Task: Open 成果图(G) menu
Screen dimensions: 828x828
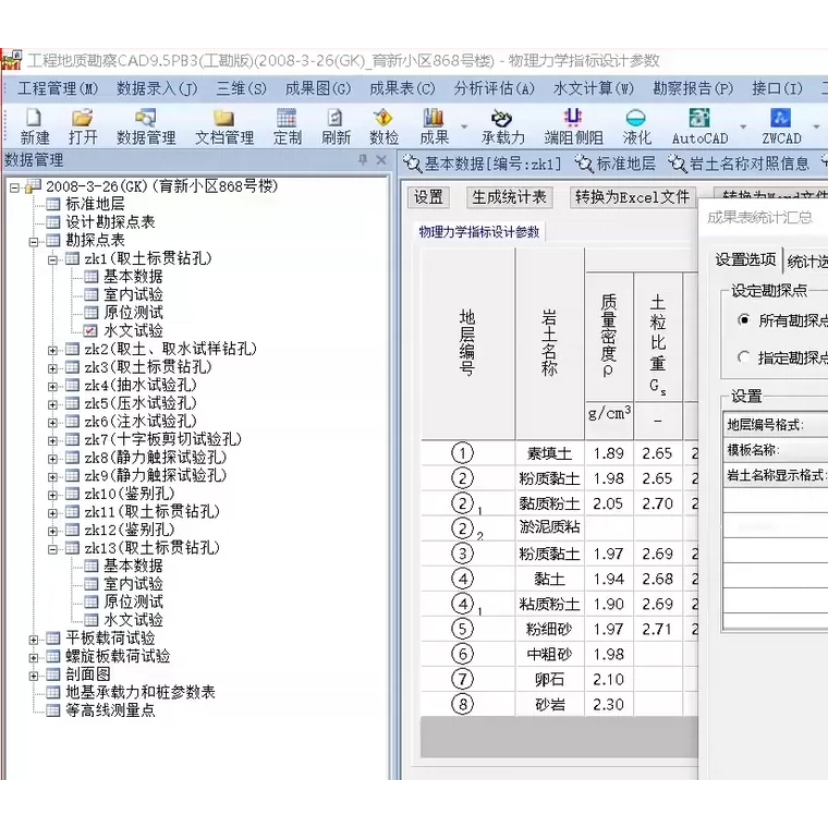Action: [318, 89]
